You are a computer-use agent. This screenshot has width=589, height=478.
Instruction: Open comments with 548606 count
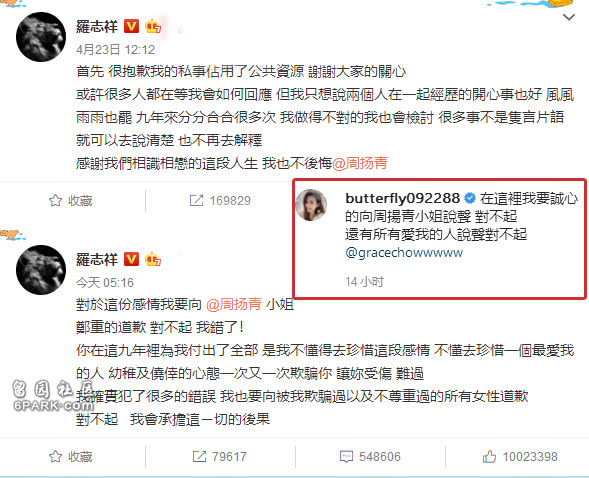click(370, 457)
